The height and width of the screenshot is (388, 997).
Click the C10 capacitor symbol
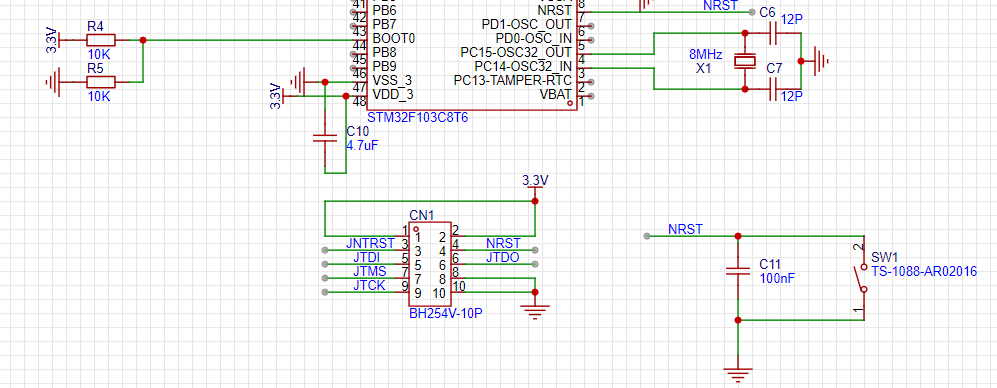click(x=325, y=139)
